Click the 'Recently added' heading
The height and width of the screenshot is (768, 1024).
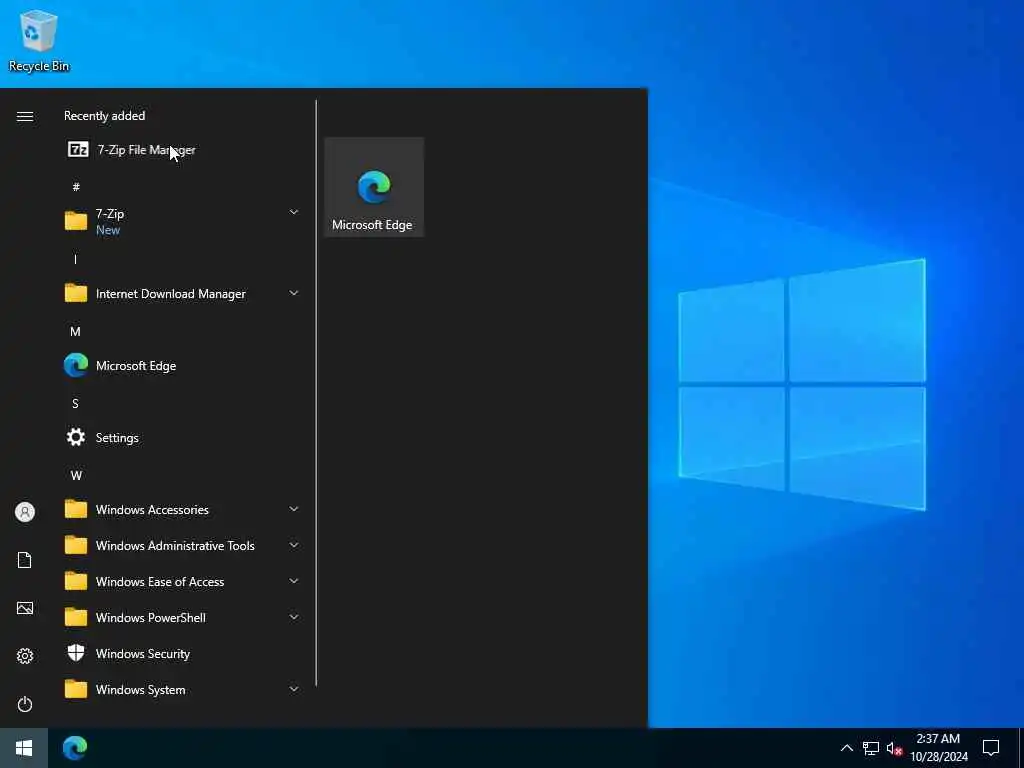click(104, 116)
